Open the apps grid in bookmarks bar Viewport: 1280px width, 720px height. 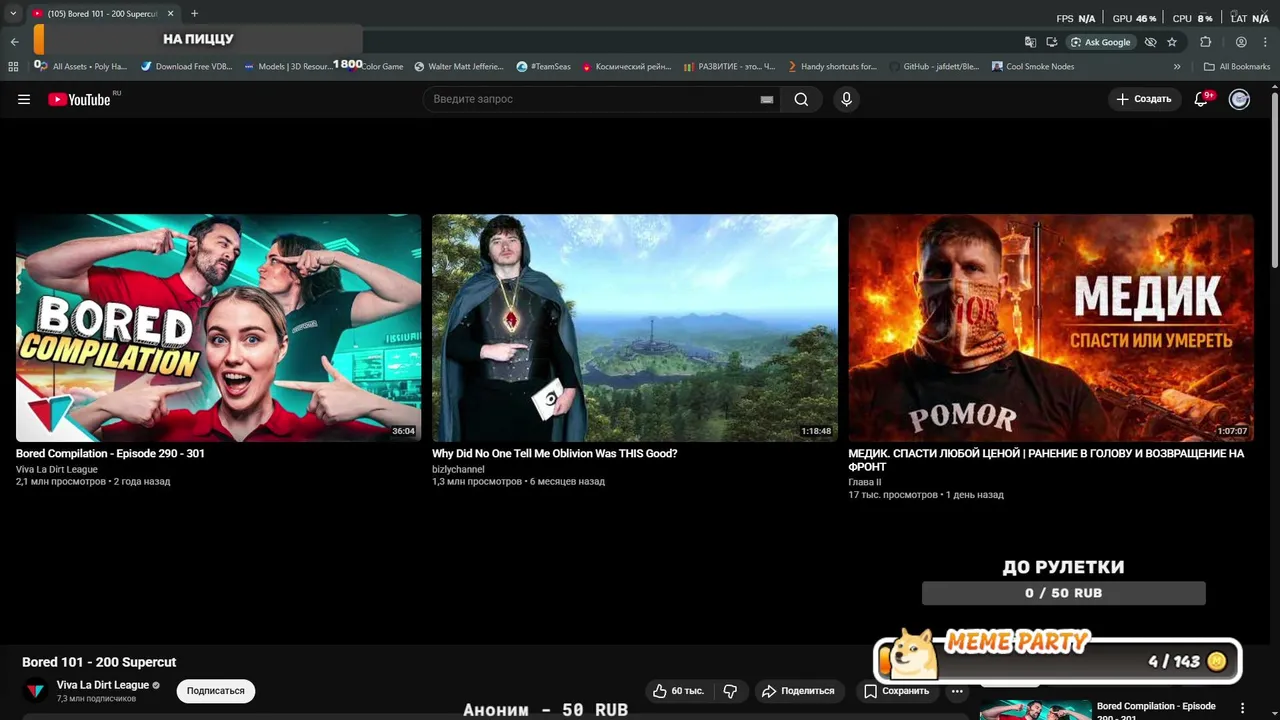[x=13, y=67]
